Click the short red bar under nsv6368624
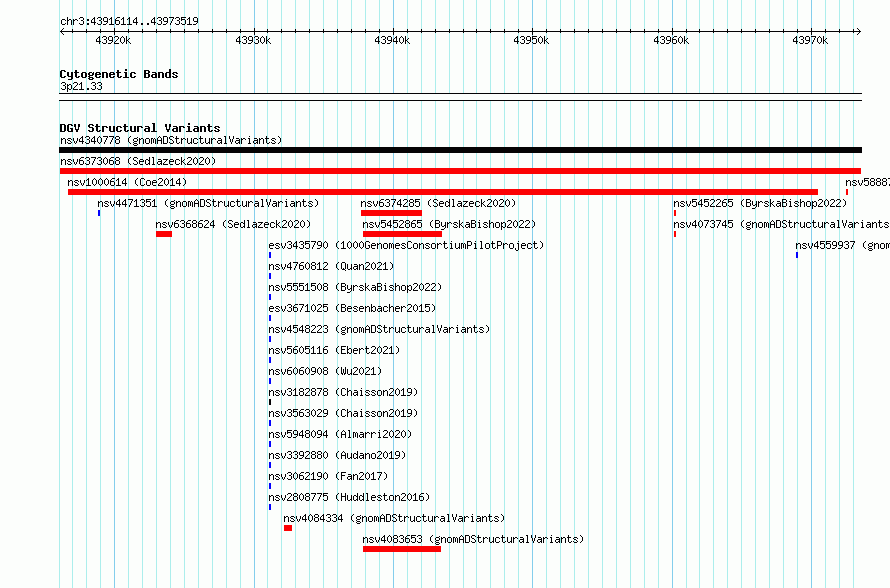The image size is (890, 588). click(164, 234)
